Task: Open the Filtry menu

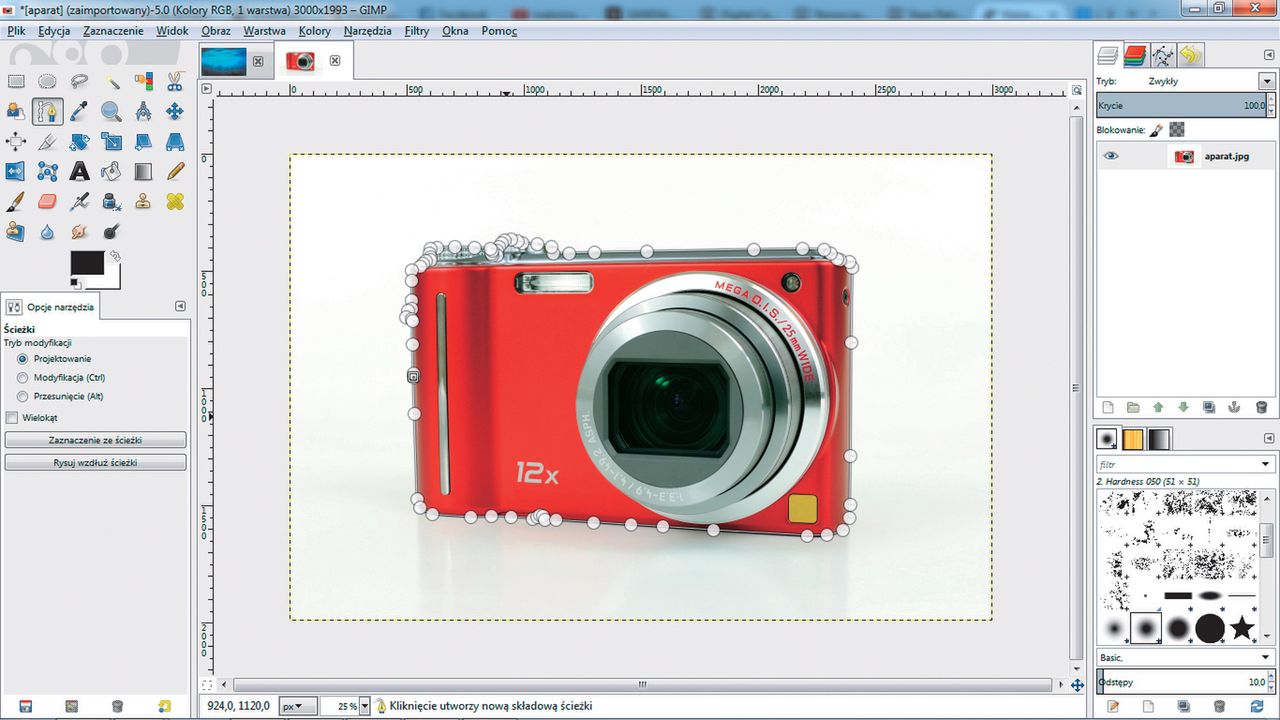Action: [x=417, y=31]
